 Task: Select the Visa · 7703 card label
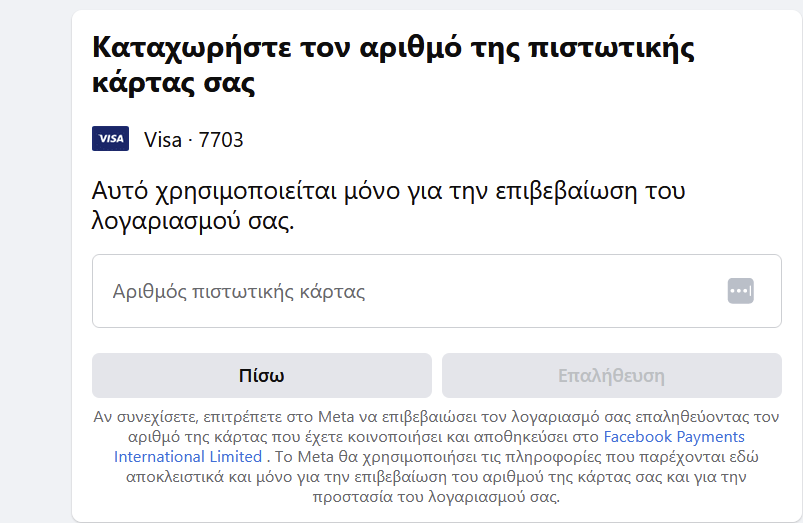[x=194, y=139]
